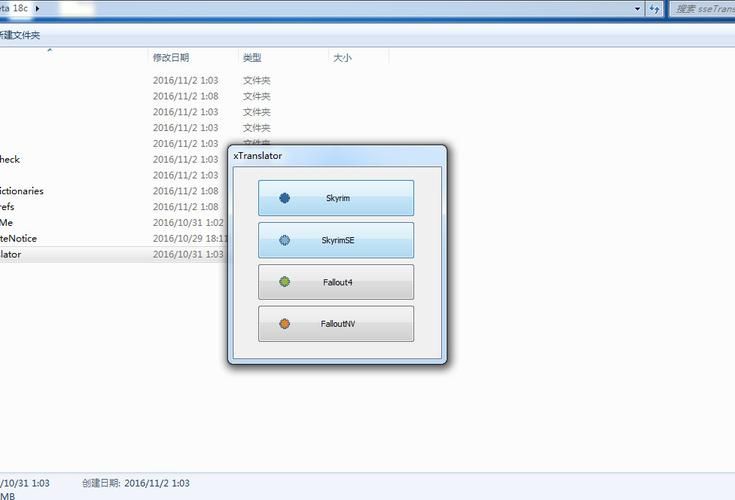Select the row ending in 'refs'
The image size is (735, 500).
point(112,207)
